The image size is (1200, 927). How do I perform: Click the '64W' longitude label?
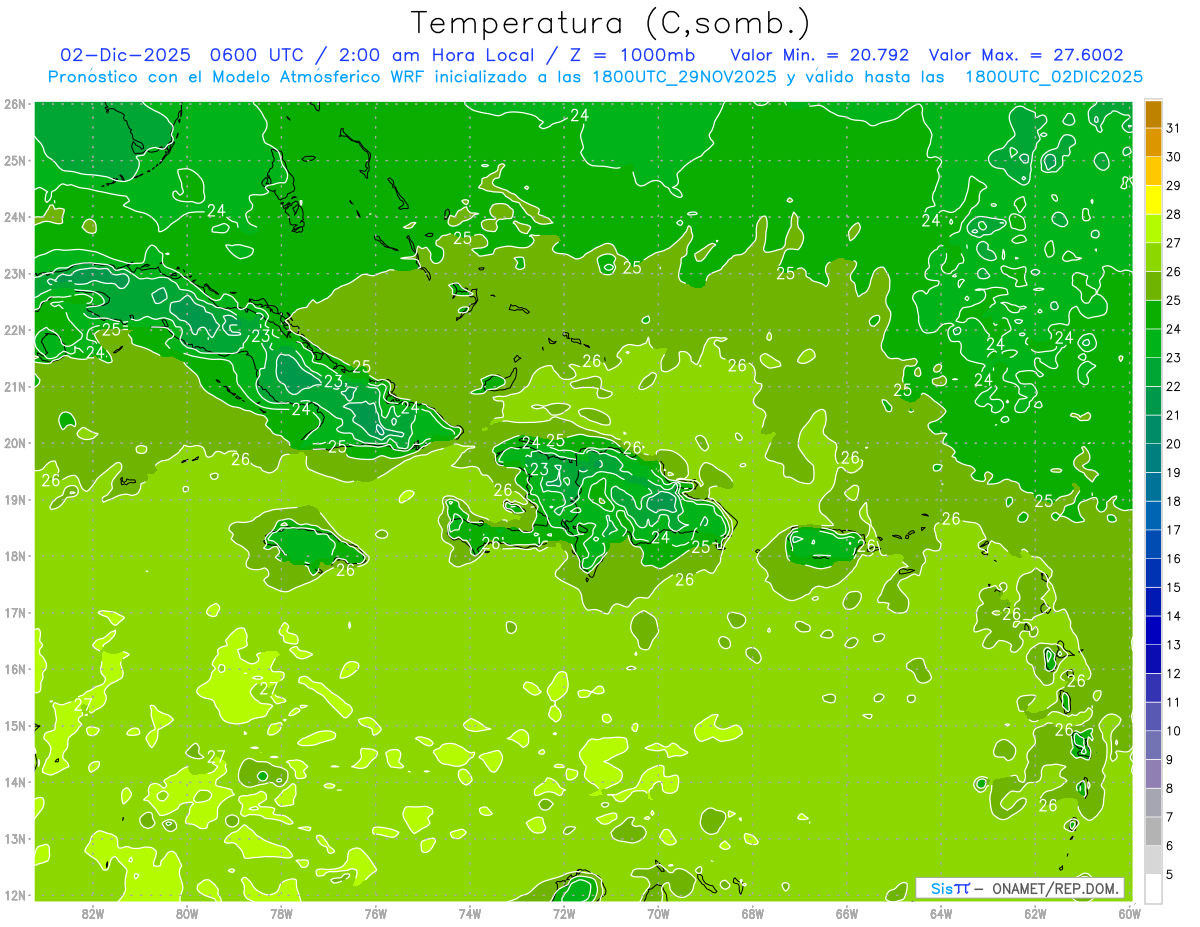(941, 913)
